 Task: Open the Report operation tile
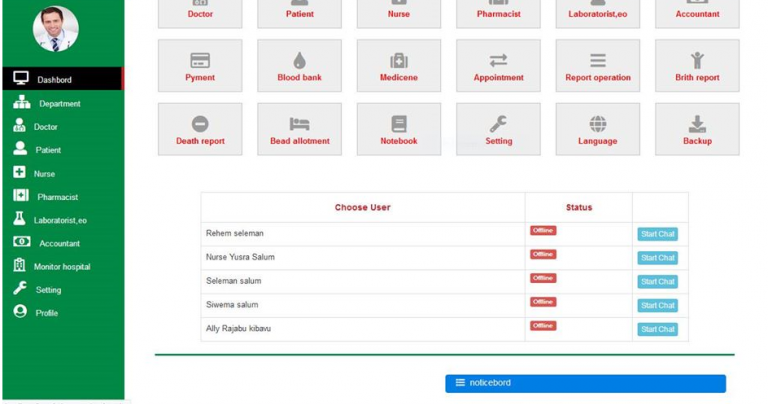597,66
